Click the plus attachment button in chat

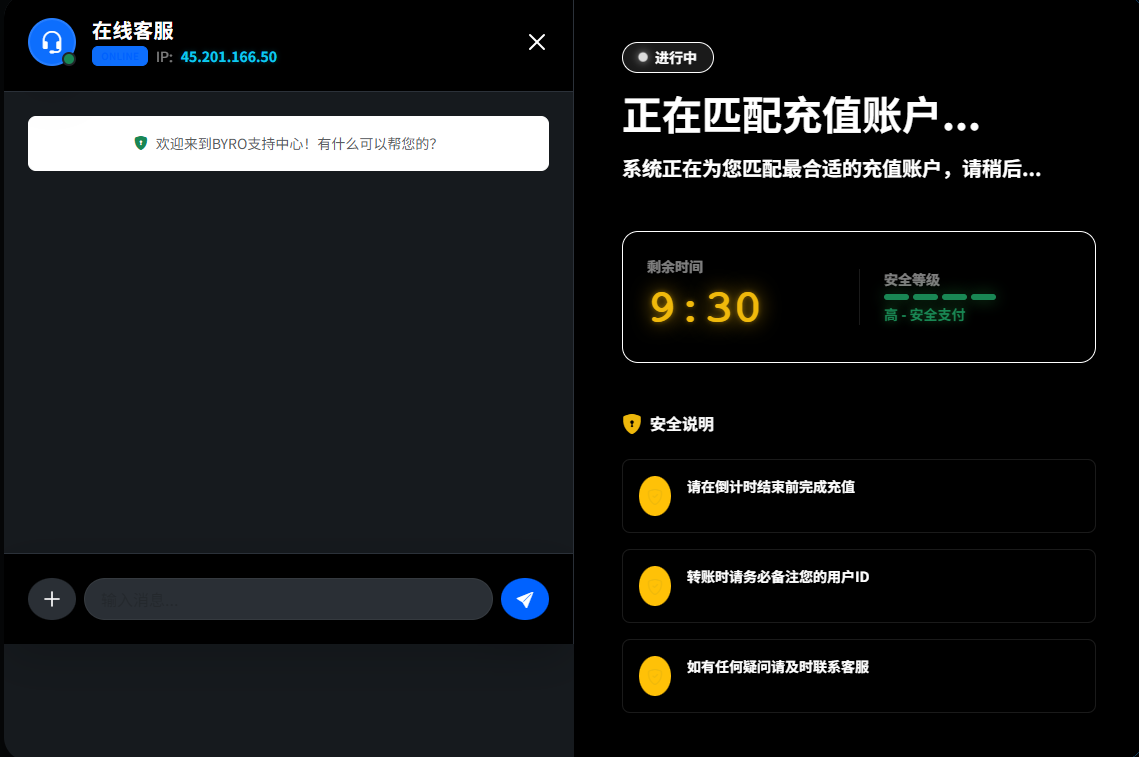pyautogui.click(x=52, y=599)
